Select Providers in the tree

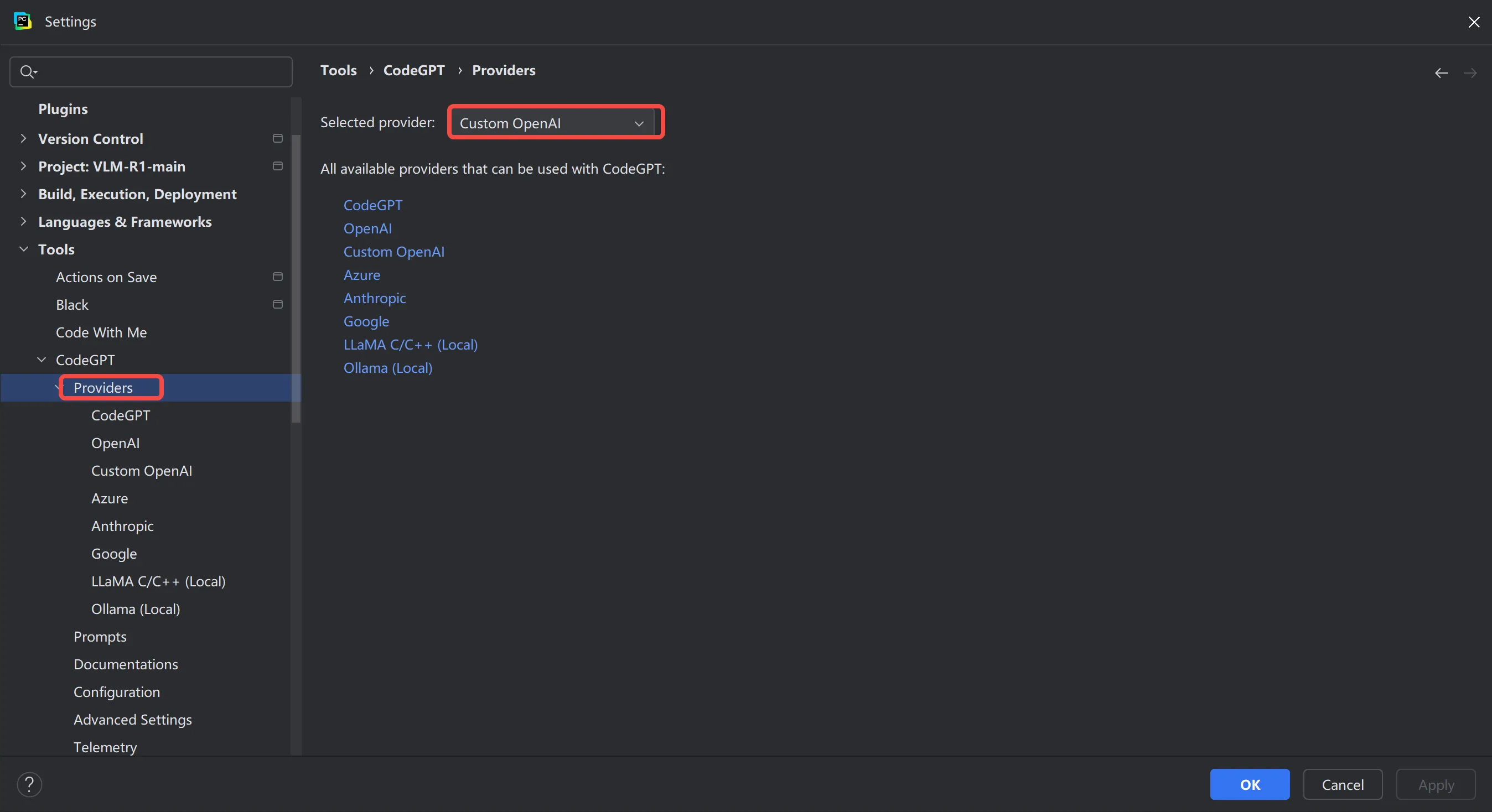point(103,388)
